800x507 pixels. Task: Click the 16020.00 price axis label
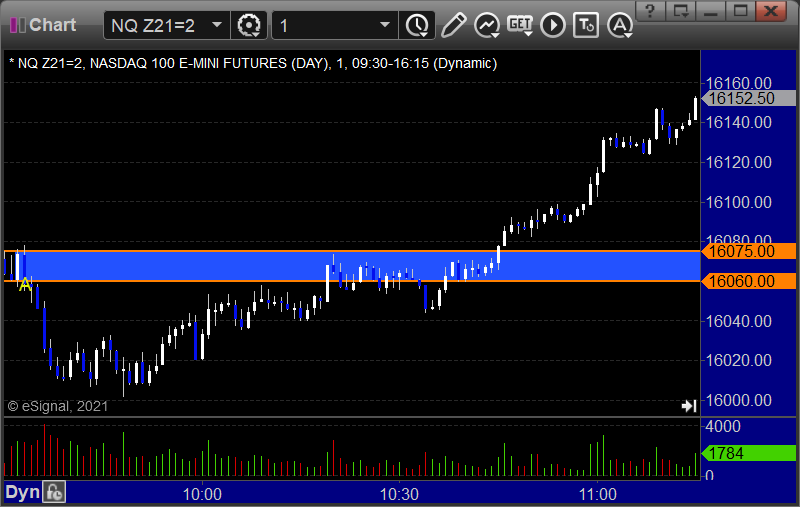pyautogui.click(x=738, y=360)
